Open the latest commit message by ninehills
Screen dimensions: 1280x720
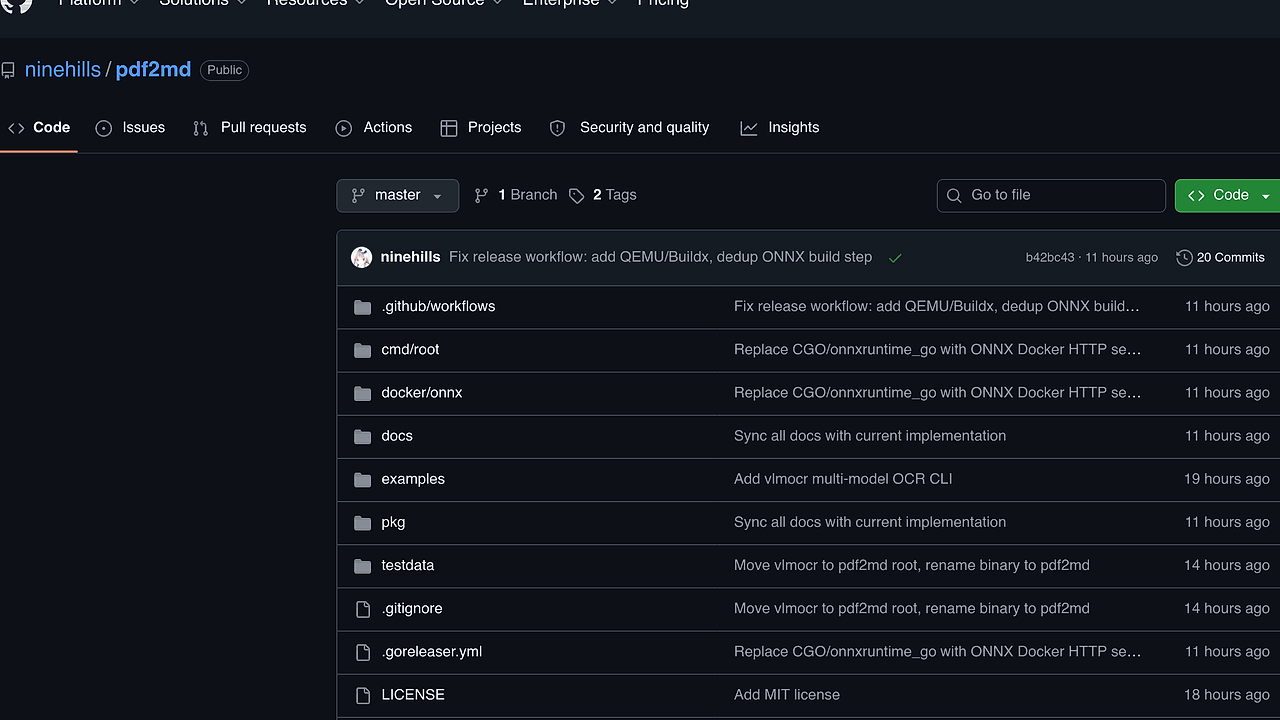(660, 257)
